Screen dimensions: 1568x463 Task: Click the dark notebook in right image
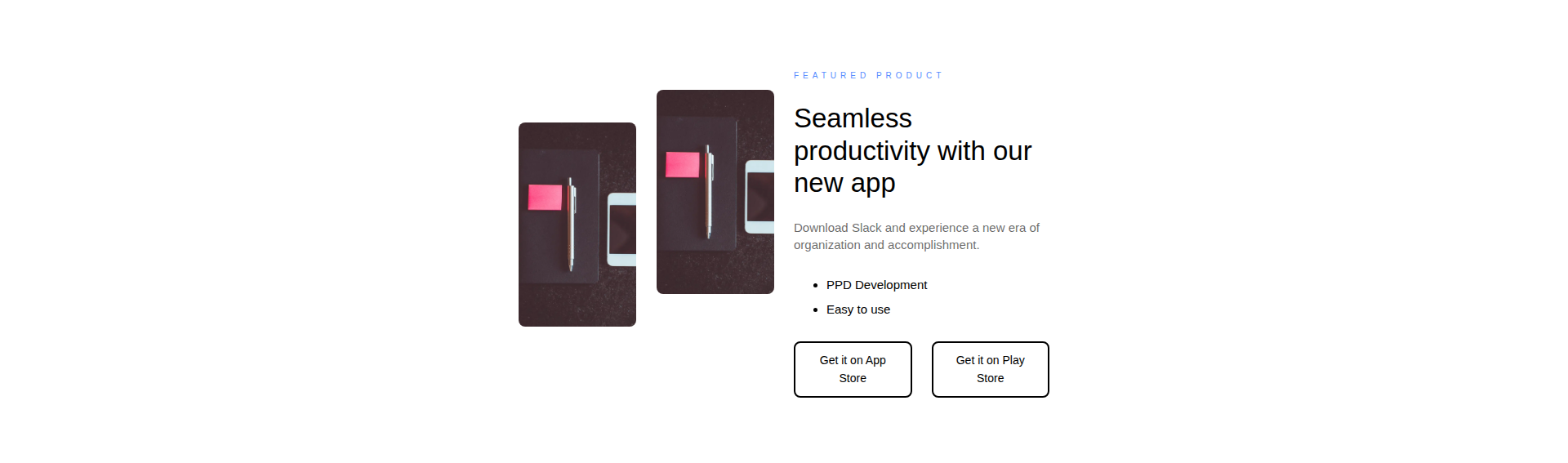point(697,184)
